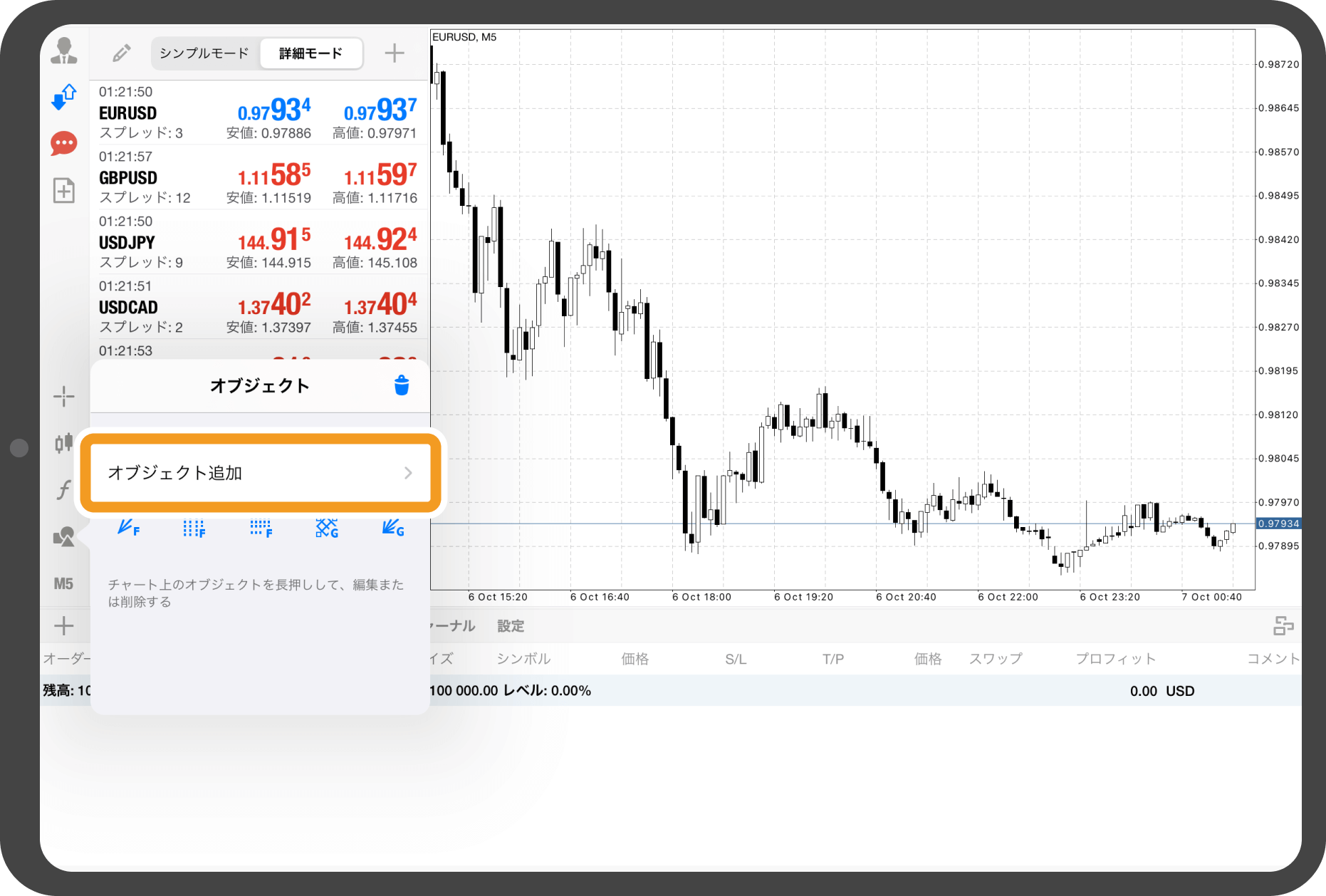Open the indicators function icon
The width and height of the screenshot is (1326, 896).
tap(64, 490)
